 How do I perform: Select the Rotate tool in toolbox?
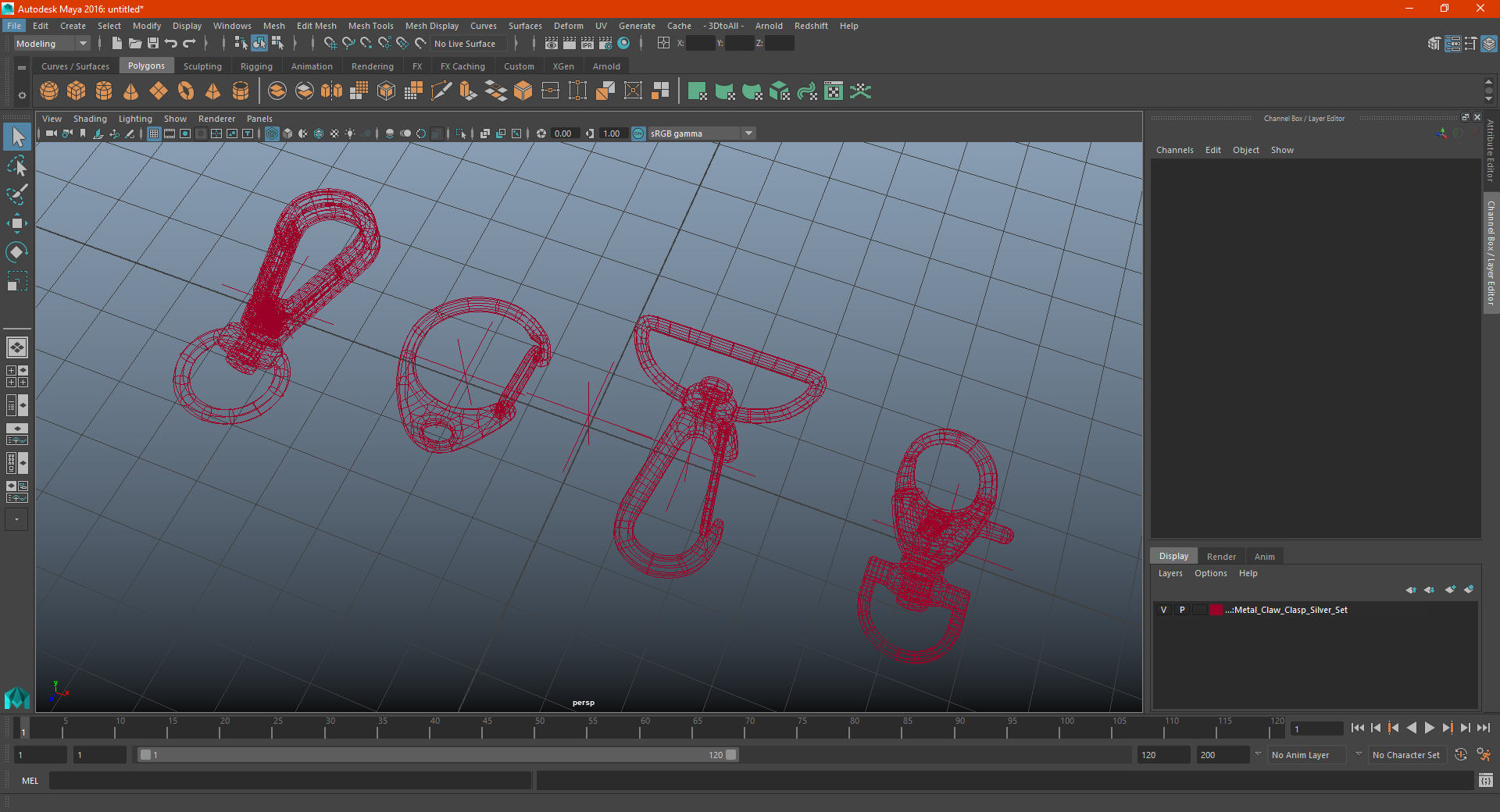(x=16, y=252)
